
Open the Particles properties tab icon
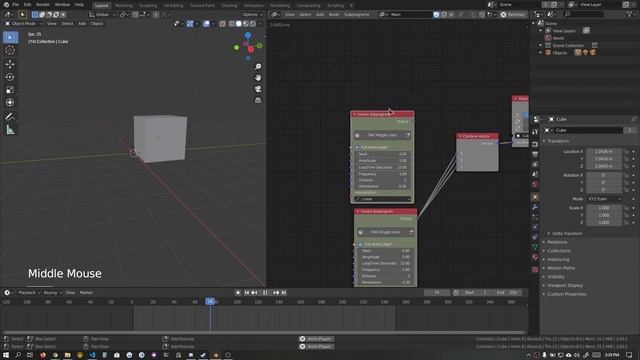535,217
